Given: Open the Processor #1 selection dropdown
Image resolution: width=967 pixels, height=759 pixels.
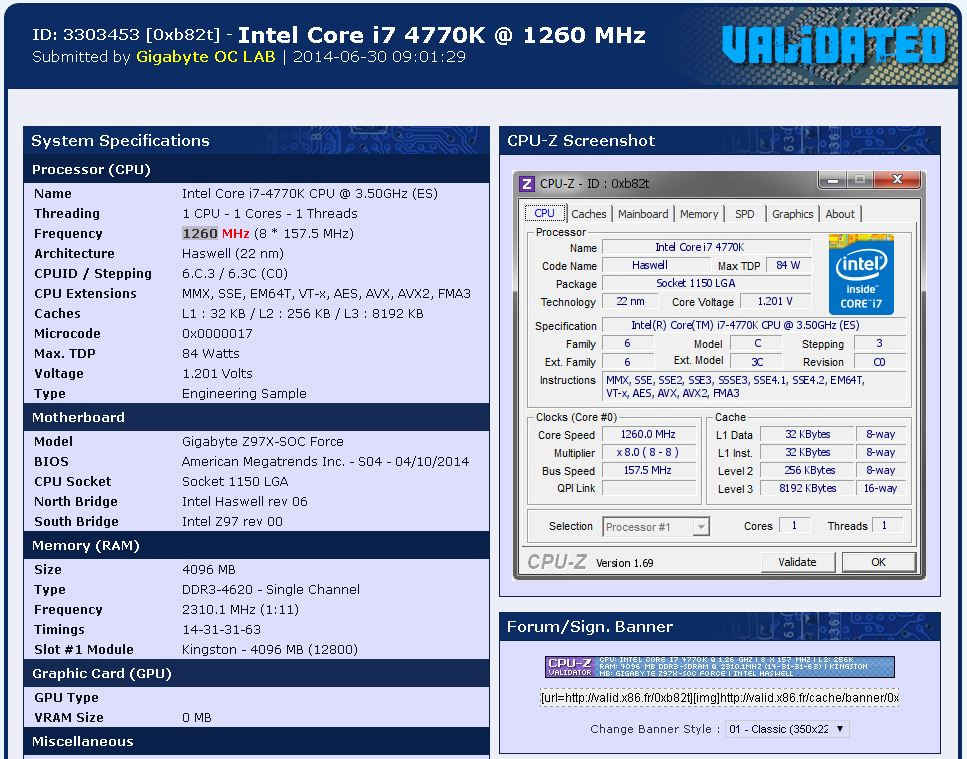Looking at the screenshot, I should pos(656,527).
